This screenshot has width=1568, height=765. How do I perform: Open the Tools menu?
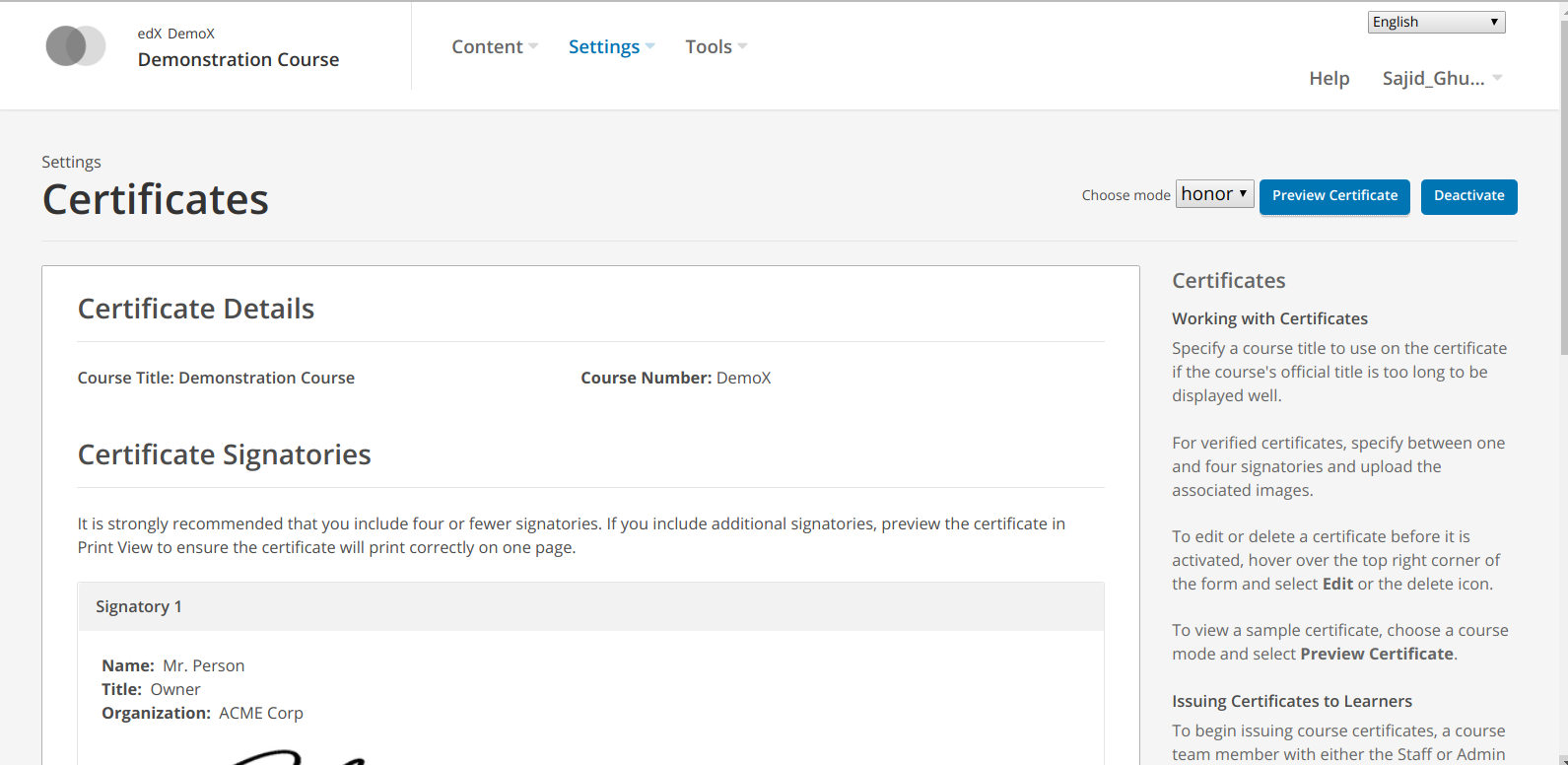[709, 47]
